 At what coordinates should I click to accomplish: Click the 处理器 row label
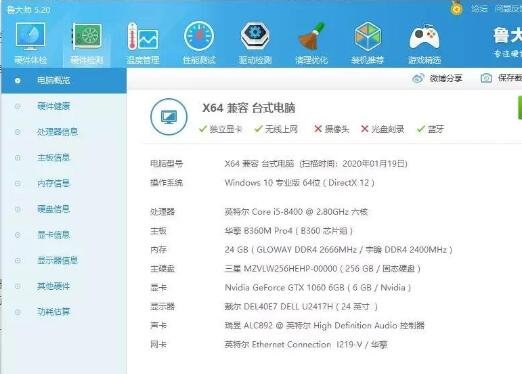coord(162,212)
